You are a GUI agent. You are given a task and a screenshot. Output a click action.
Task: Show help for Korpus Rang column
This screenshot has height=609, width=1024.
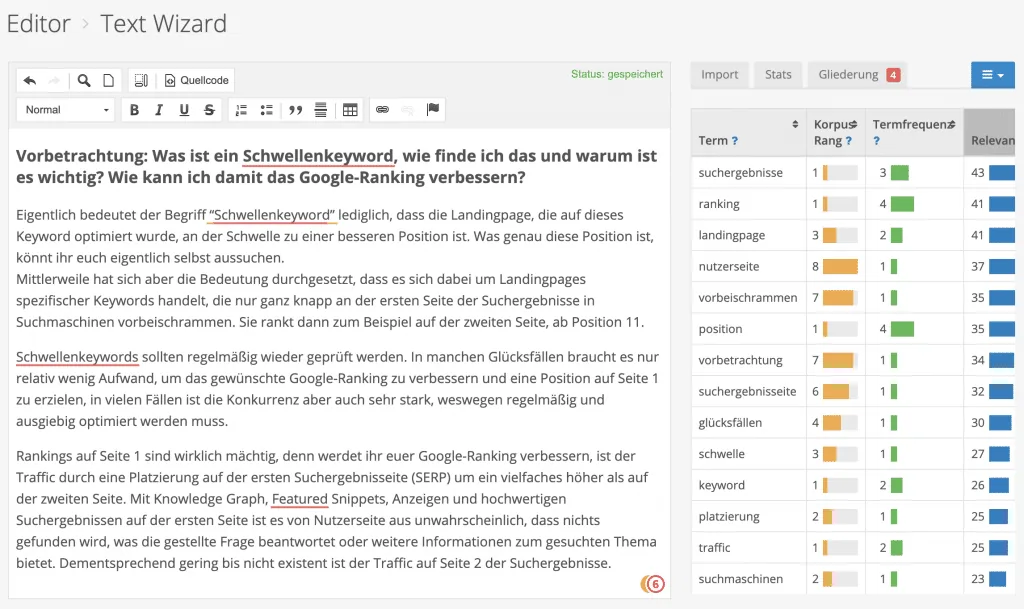[x=848, y=140]
